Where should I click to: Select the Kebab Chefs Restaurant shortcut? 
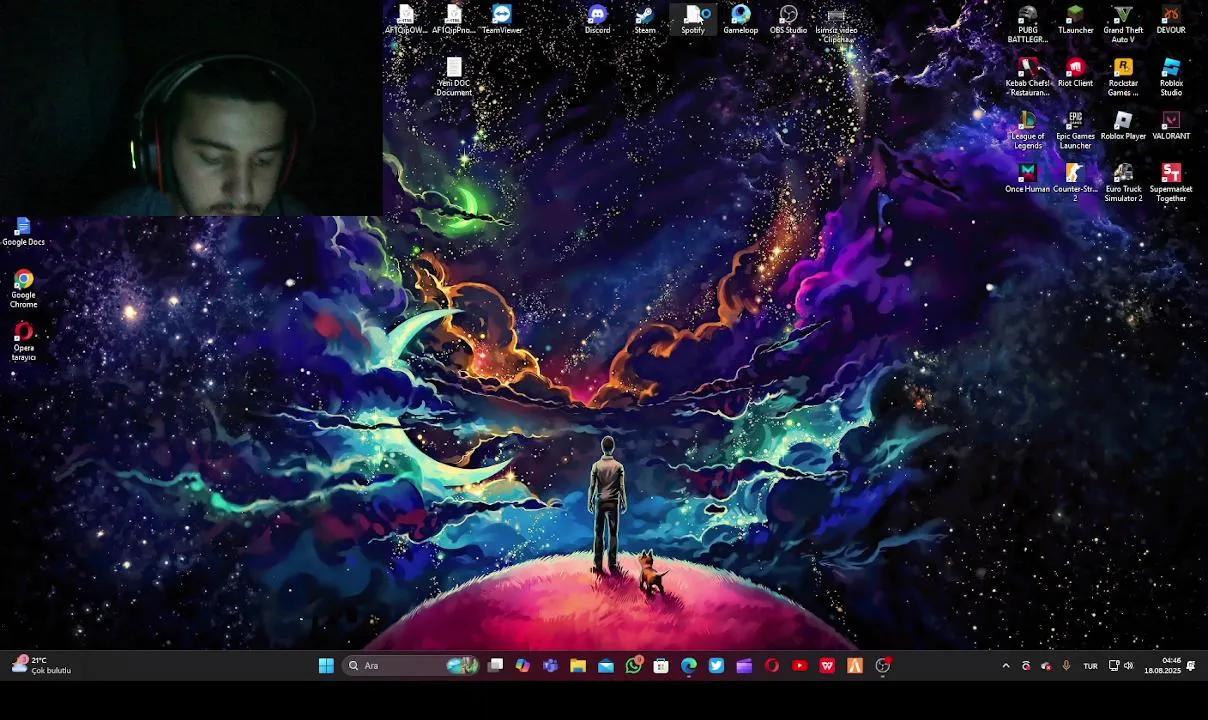(x=1027, y=77)
